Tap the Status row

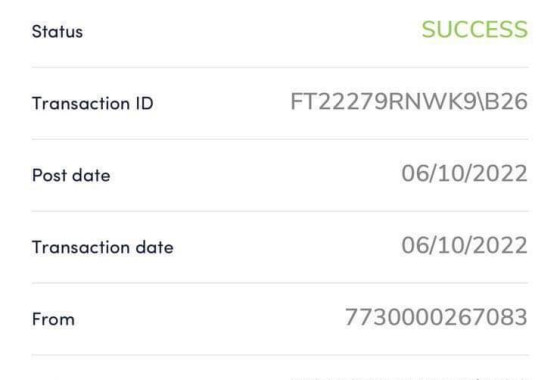pyautogui.click(x=280, y=31)
